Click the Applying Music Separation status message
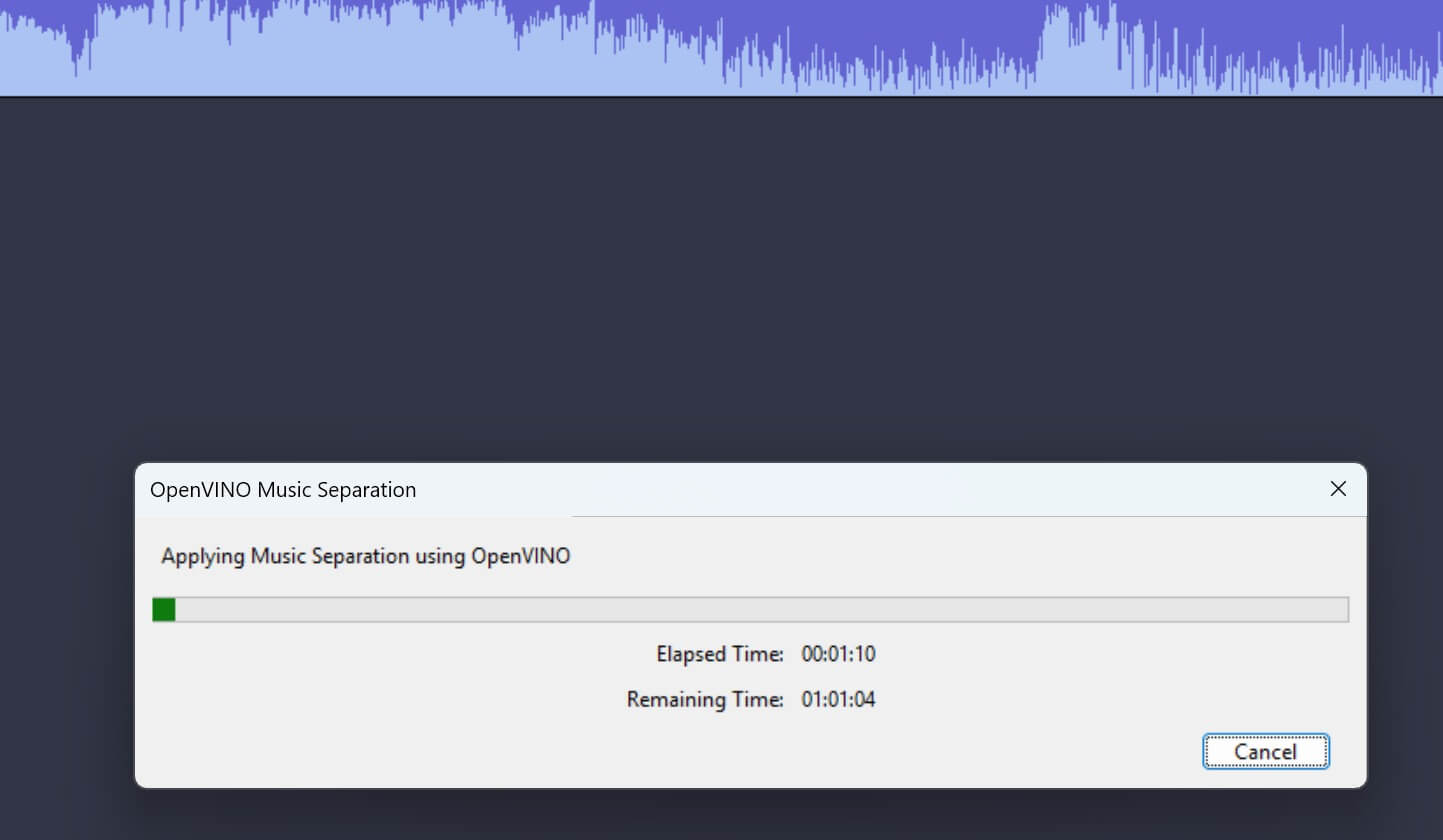 (366, 556)
